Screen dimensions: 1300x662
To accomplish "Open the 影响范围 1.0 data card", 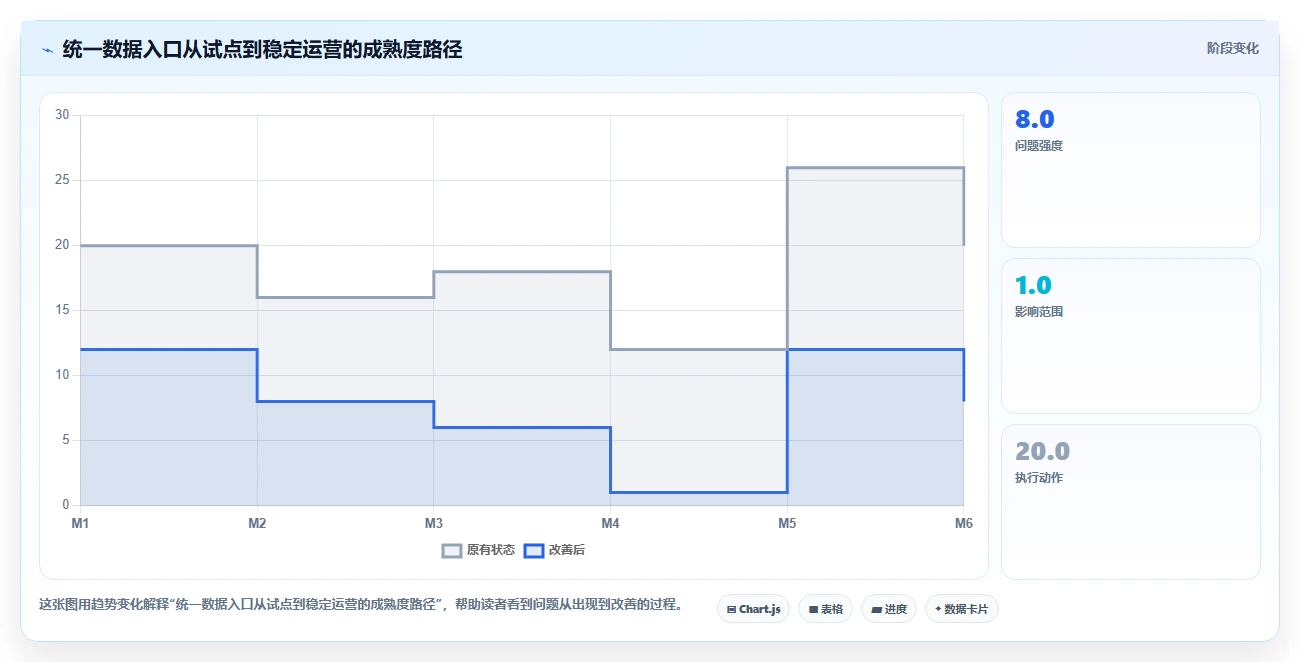I will (x=1130, y=336).
